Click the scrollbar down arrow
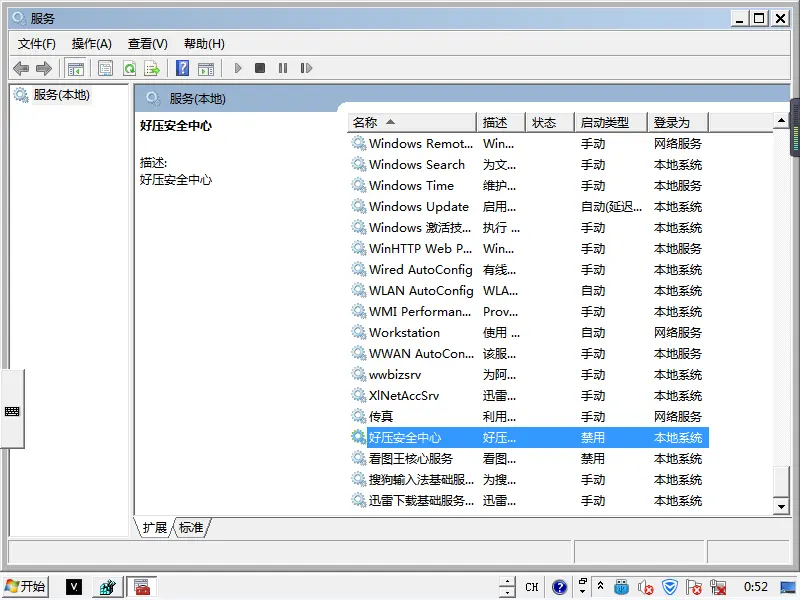Viewport: 800px width, 600px height. tap(781, 507)
